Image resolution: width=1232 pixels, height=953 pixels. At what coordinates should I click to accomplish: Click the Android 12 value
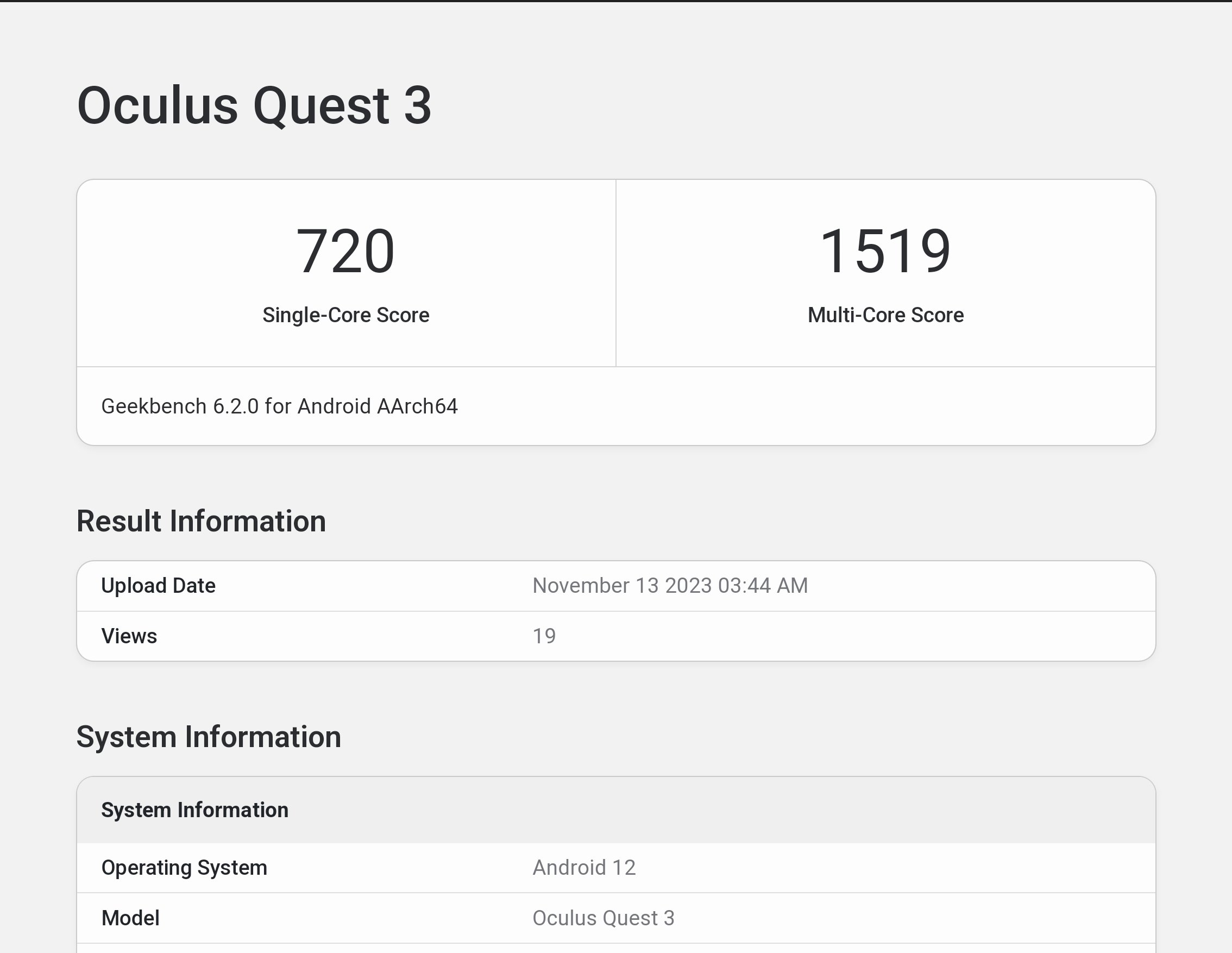point(584,868)
